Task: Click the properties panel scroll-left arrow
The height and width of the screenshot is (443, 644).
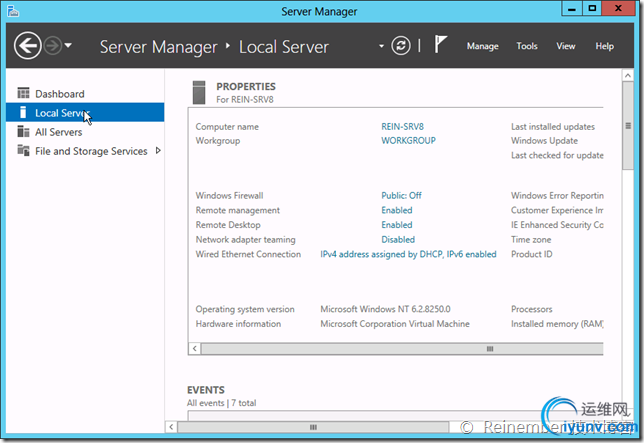Action: (x=195, y=349)
